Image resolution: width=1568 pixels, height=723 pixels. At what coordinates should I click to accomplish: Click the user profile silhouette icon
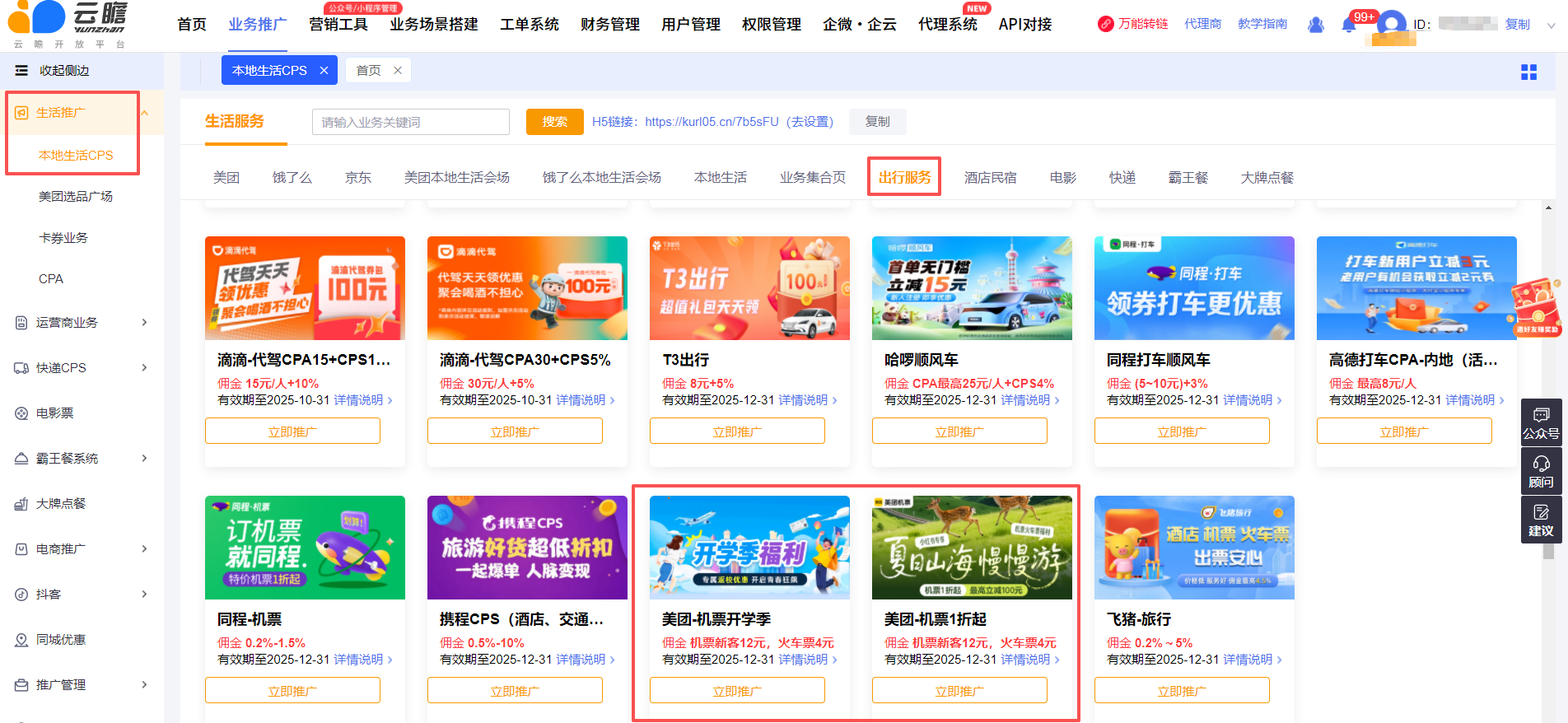click(x=1316, y=26)
